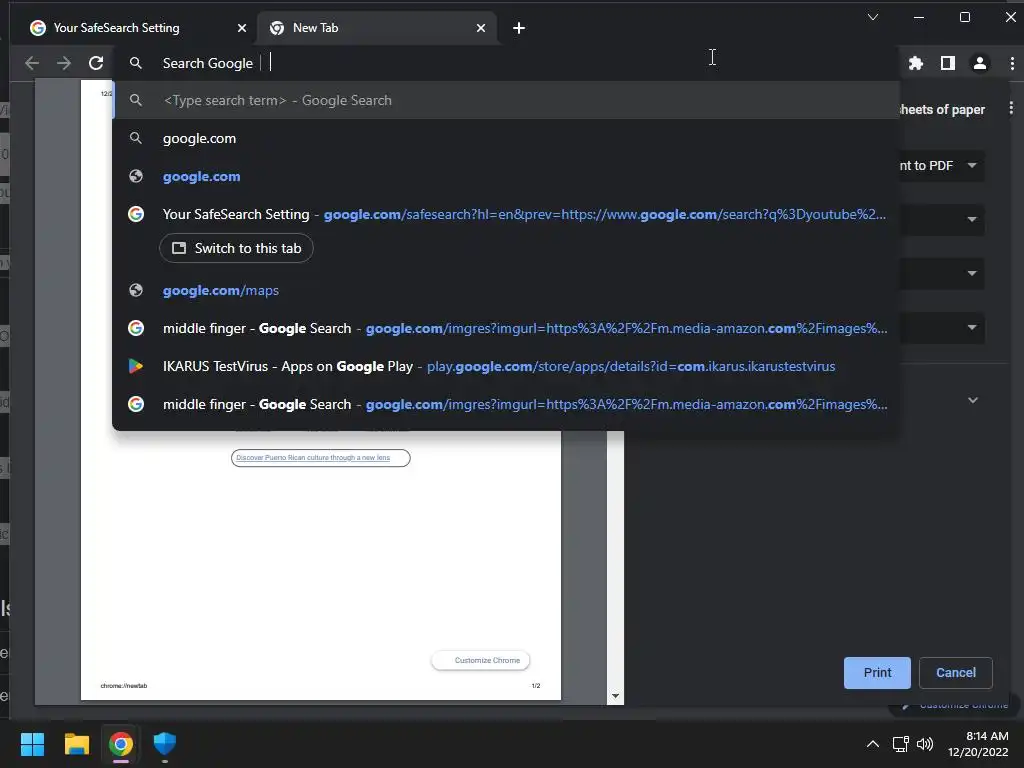The image size is (1024, 768).
Task: Open IKARUS TestVirus Google Play suggestion
Action: 506,366
